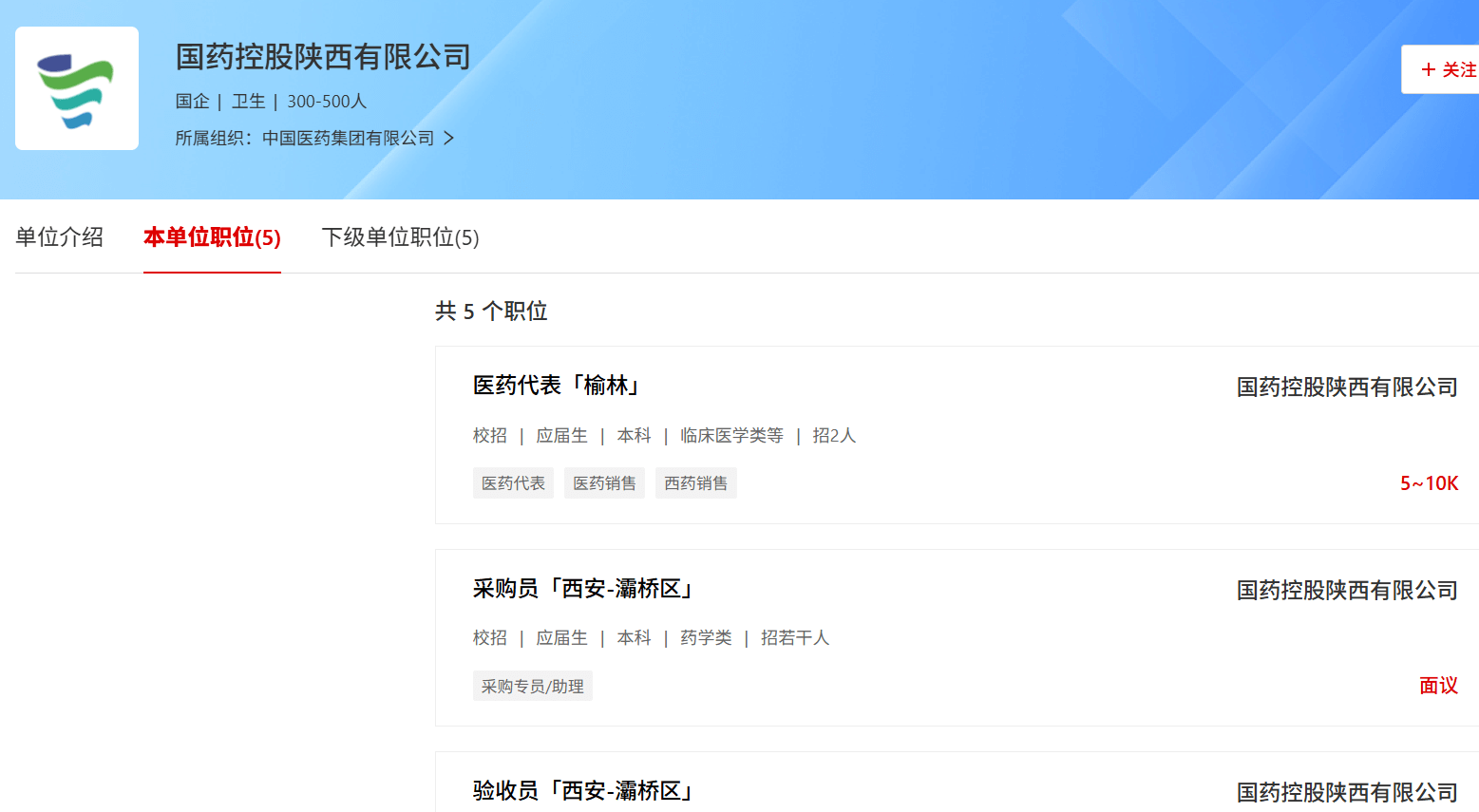Click company name beside 医药代表 listing

[1346, 387]
